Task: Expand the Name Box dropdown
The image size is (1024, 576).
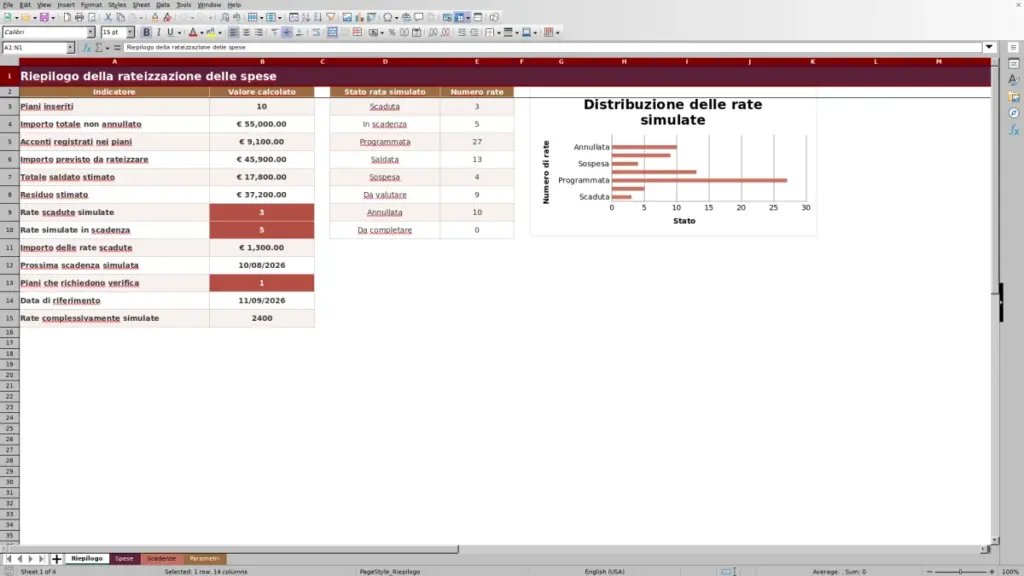Action: point(70,48)
